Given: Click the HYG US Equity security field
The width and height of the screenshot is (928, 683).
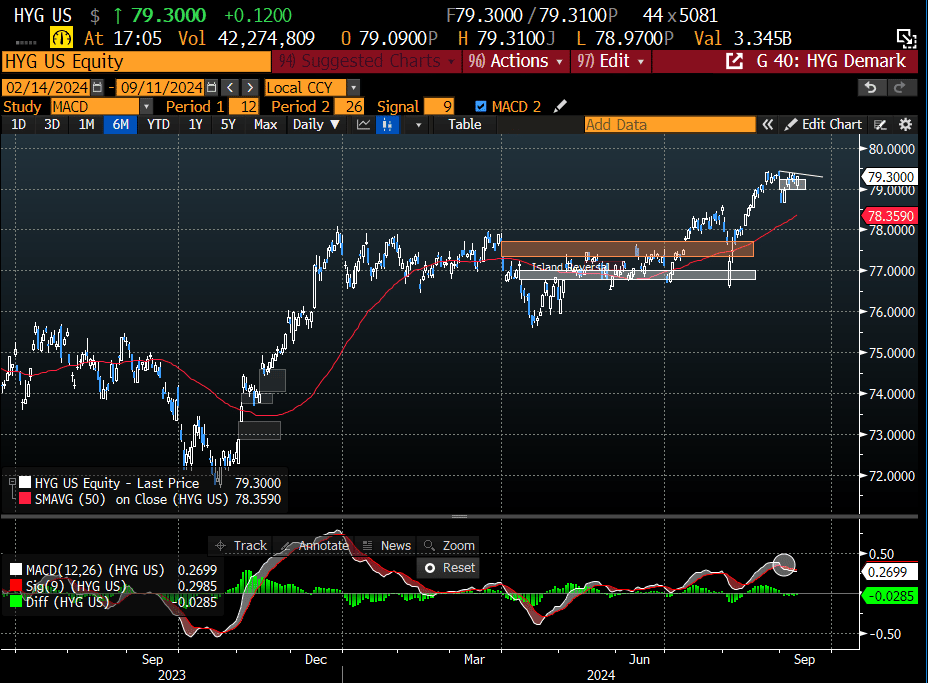Looking at the screenshot, I should coord(136,62).
